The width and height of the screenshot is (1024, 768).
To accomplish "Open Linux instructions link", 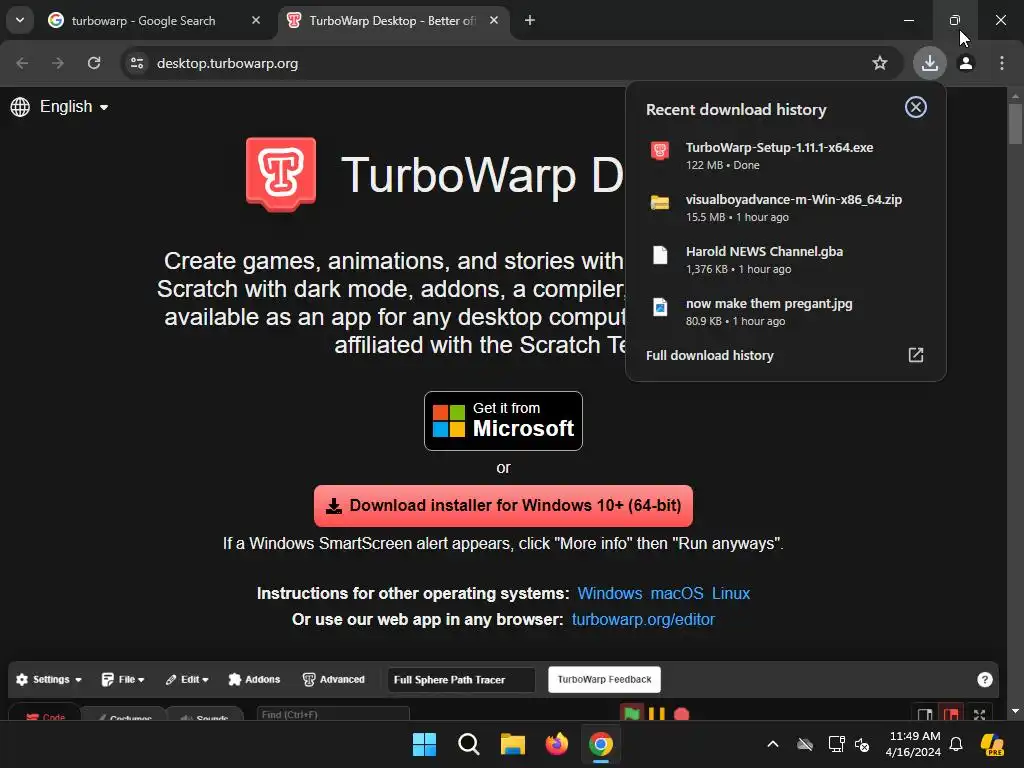I will 731,593.
